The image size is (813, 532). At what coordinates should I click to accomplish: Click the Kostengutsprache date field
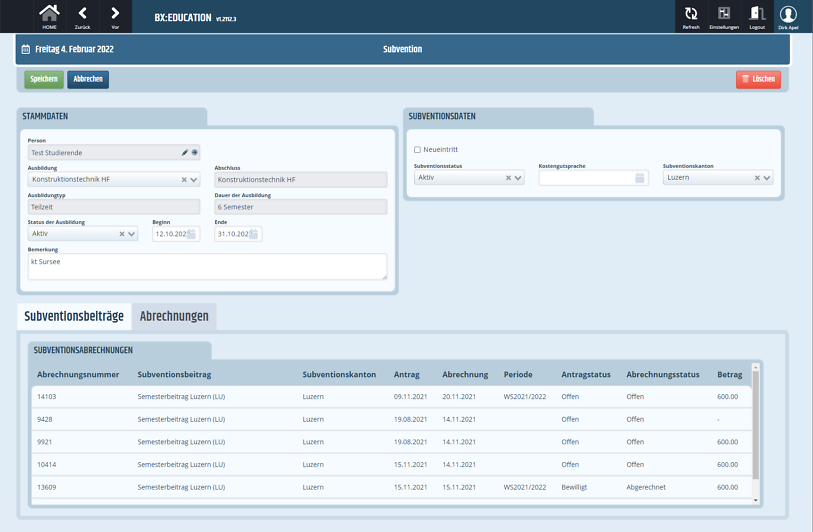click(x=592, y=178)
